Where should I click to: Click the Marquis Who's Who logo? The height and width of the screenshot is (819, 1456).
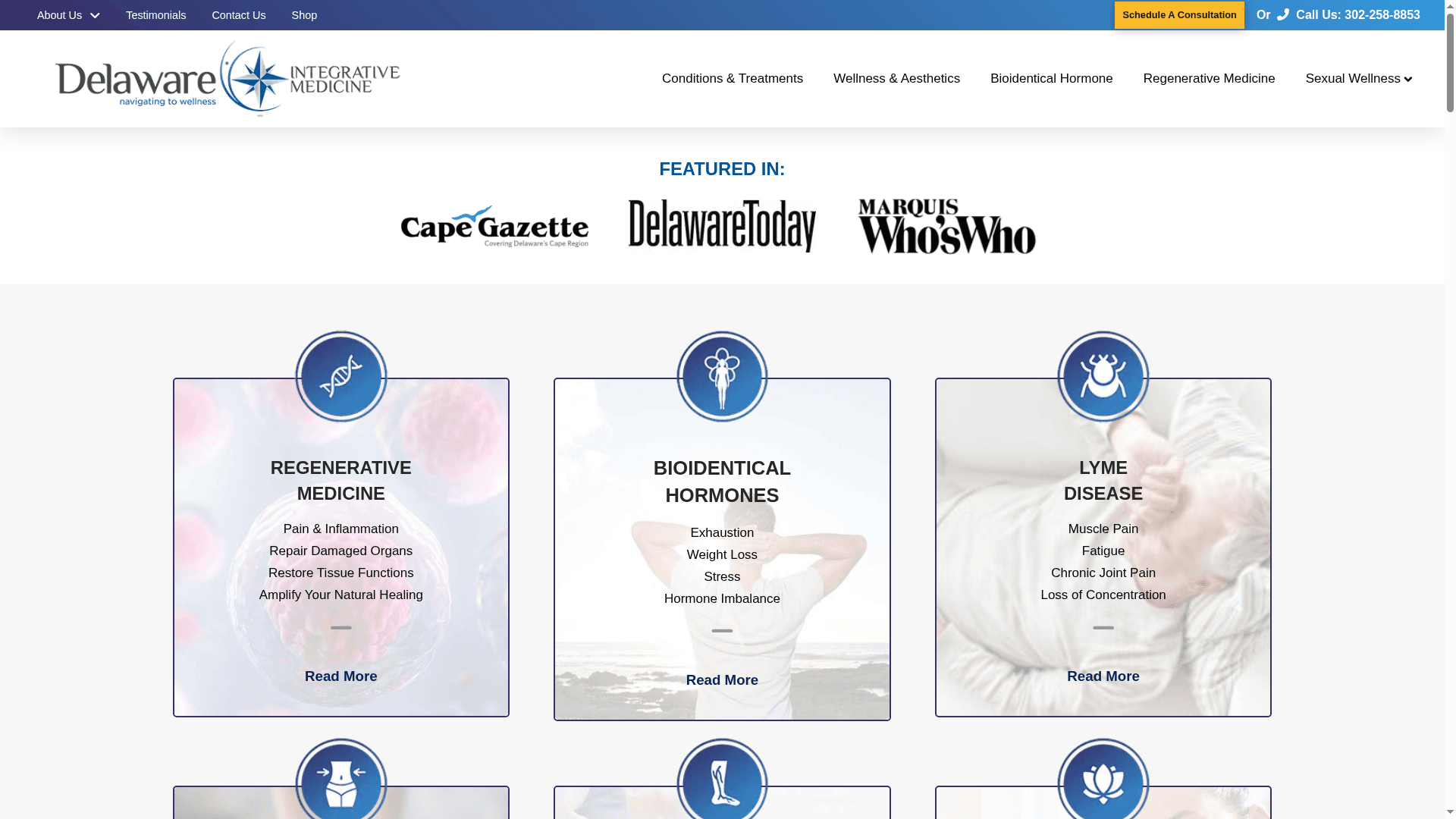tap(946, 226)
